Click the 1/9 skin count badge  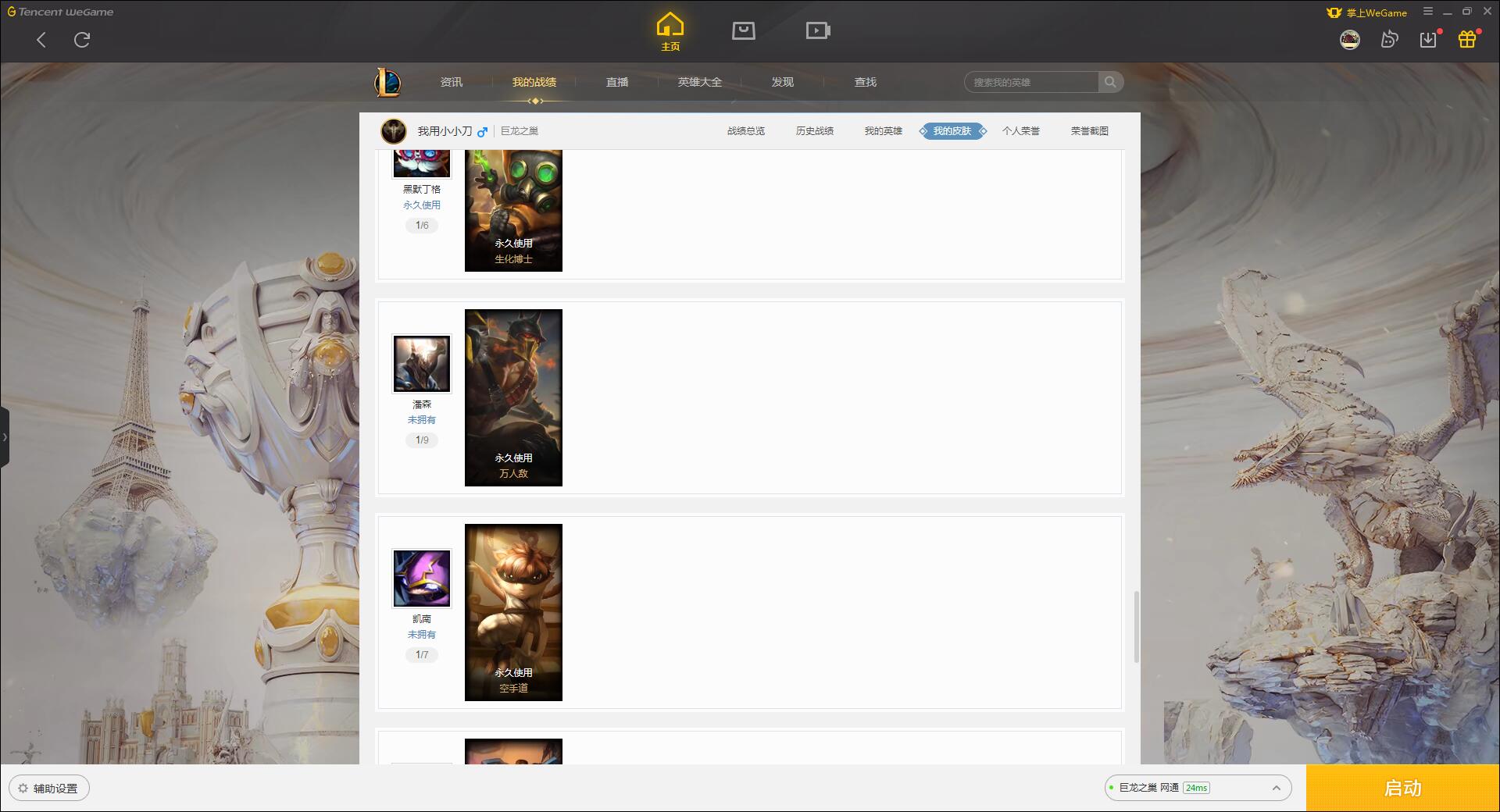pyautogui.click(x=422, y=440)
